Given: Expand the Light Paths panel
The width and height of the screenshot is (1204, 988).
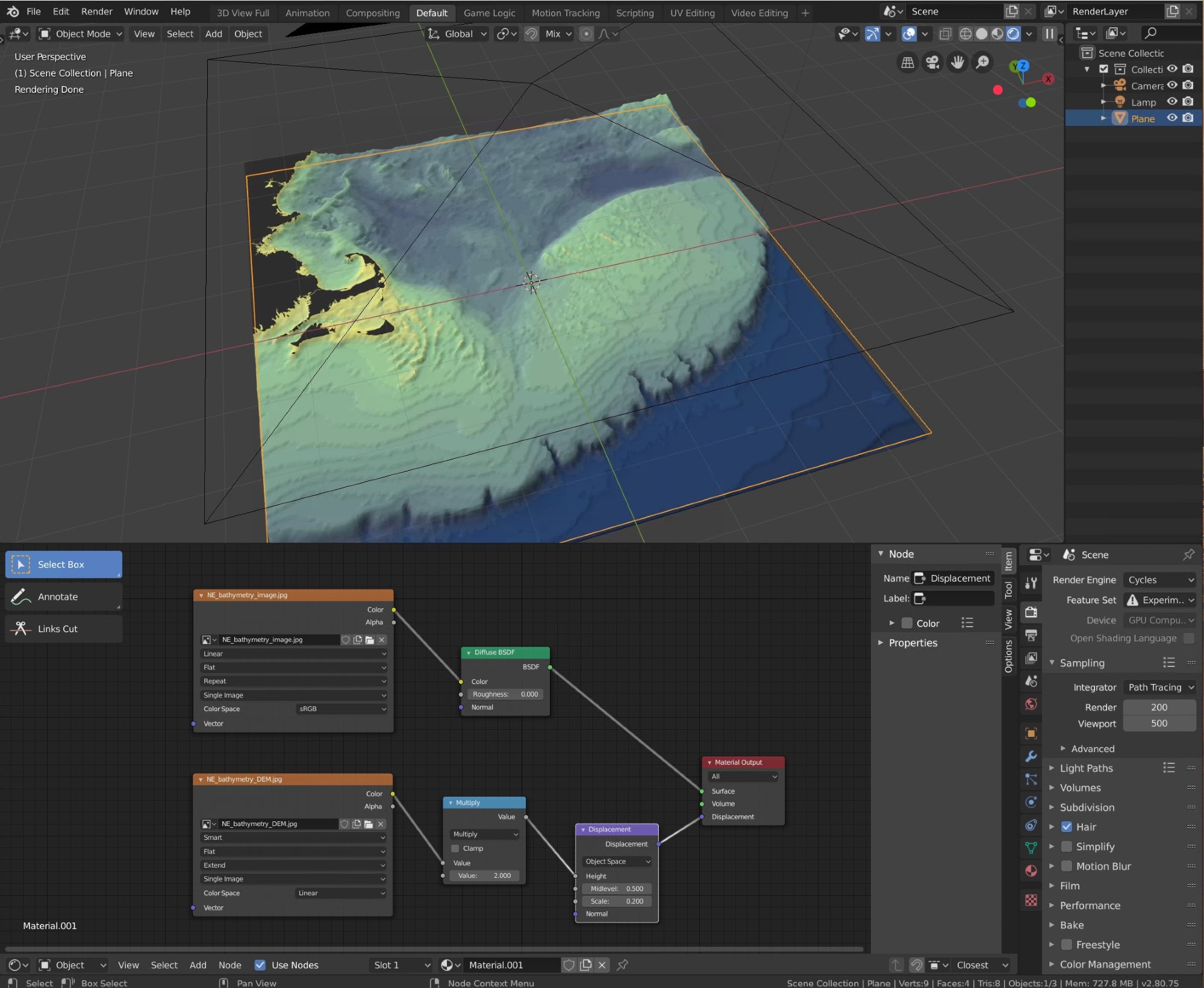Looking at the screenshot, I should pyautogui.click(x=1086, y=768).
